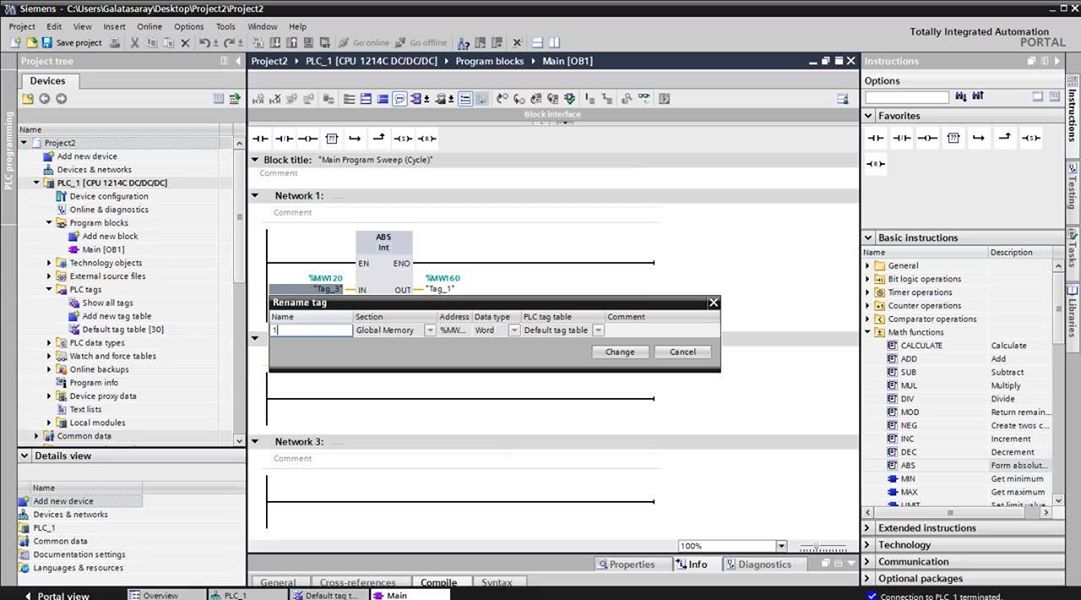Click the Device configuration icon in project tree

tap(61, 197)
